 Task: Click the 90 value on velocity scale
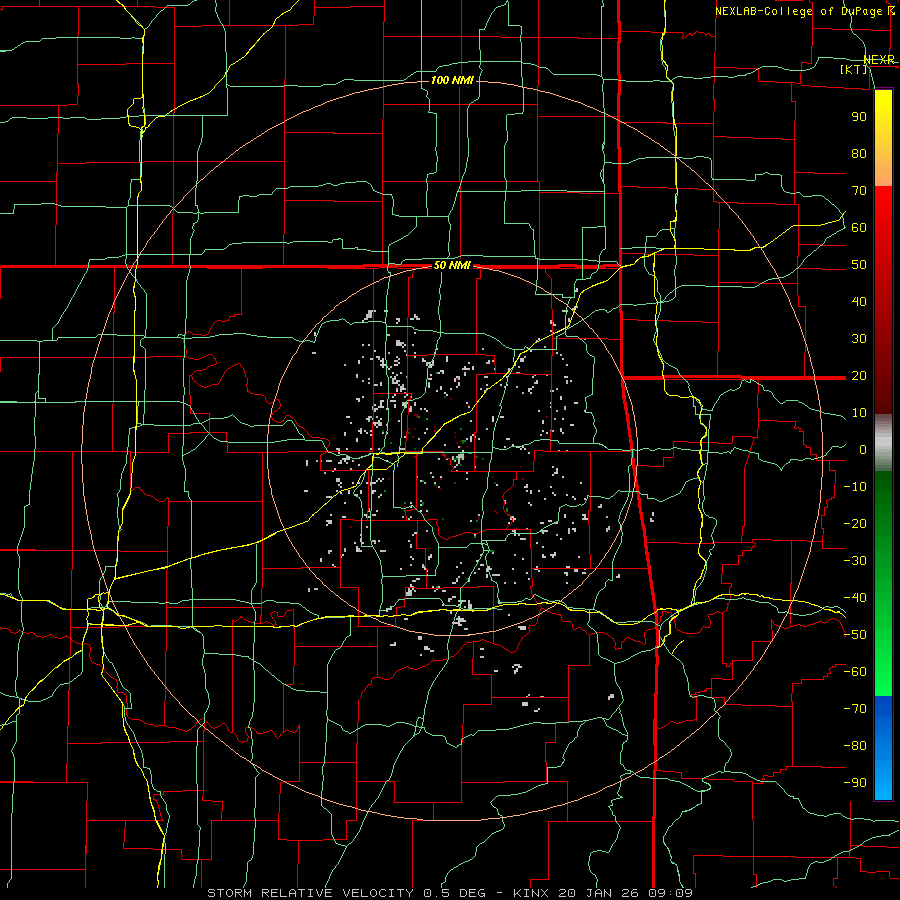pos(859,117)
